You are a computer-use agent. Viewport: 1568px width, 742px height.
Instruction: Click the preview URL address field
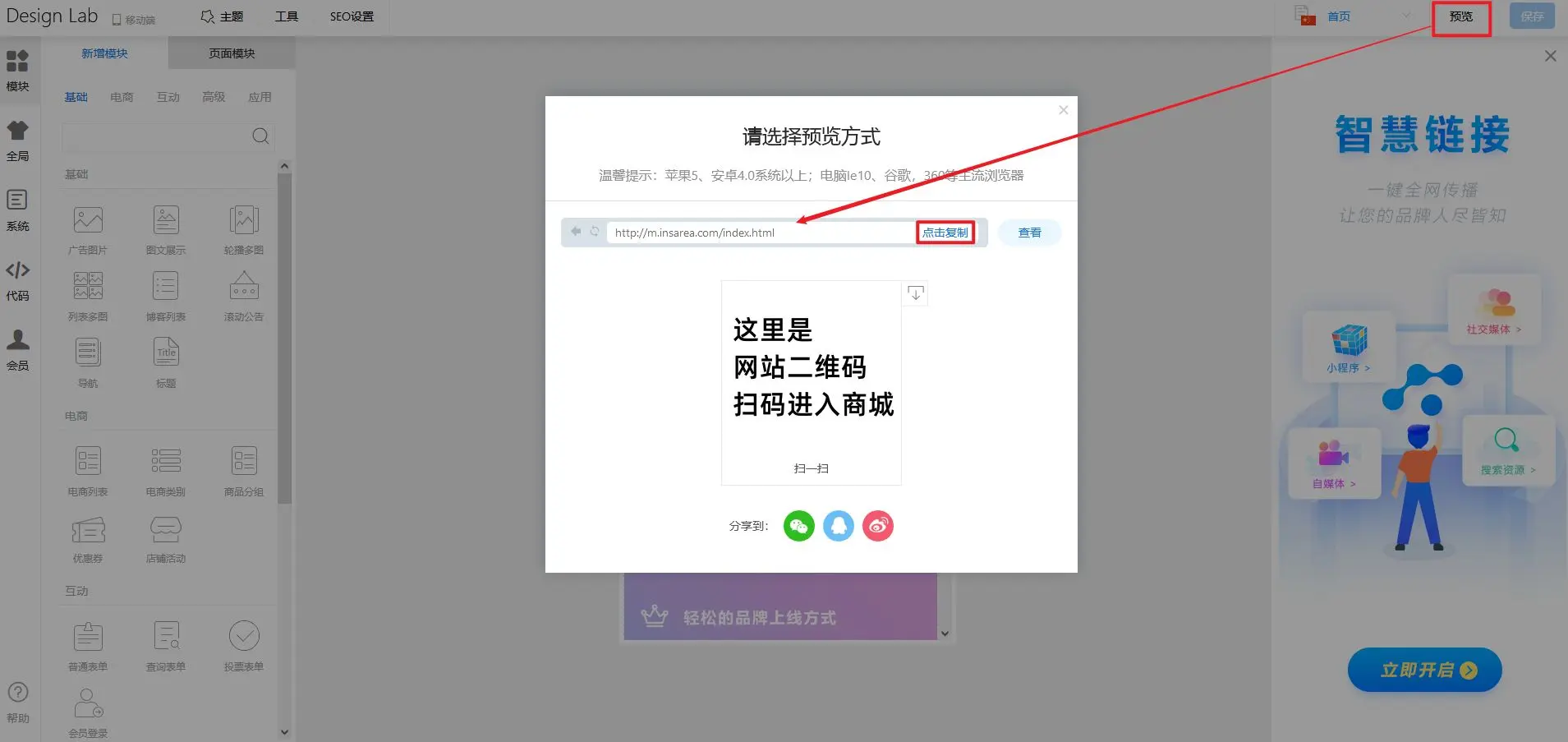click(x=760, y=233)
